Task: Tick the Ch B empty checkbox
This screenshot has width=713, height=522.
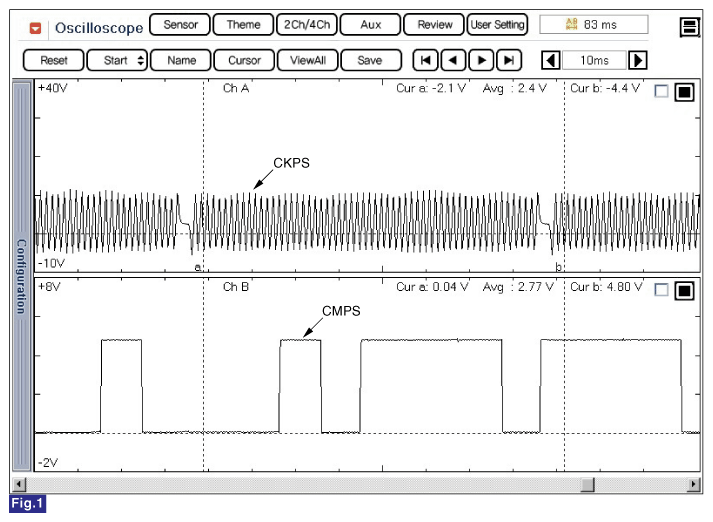Action: [660, 290]
